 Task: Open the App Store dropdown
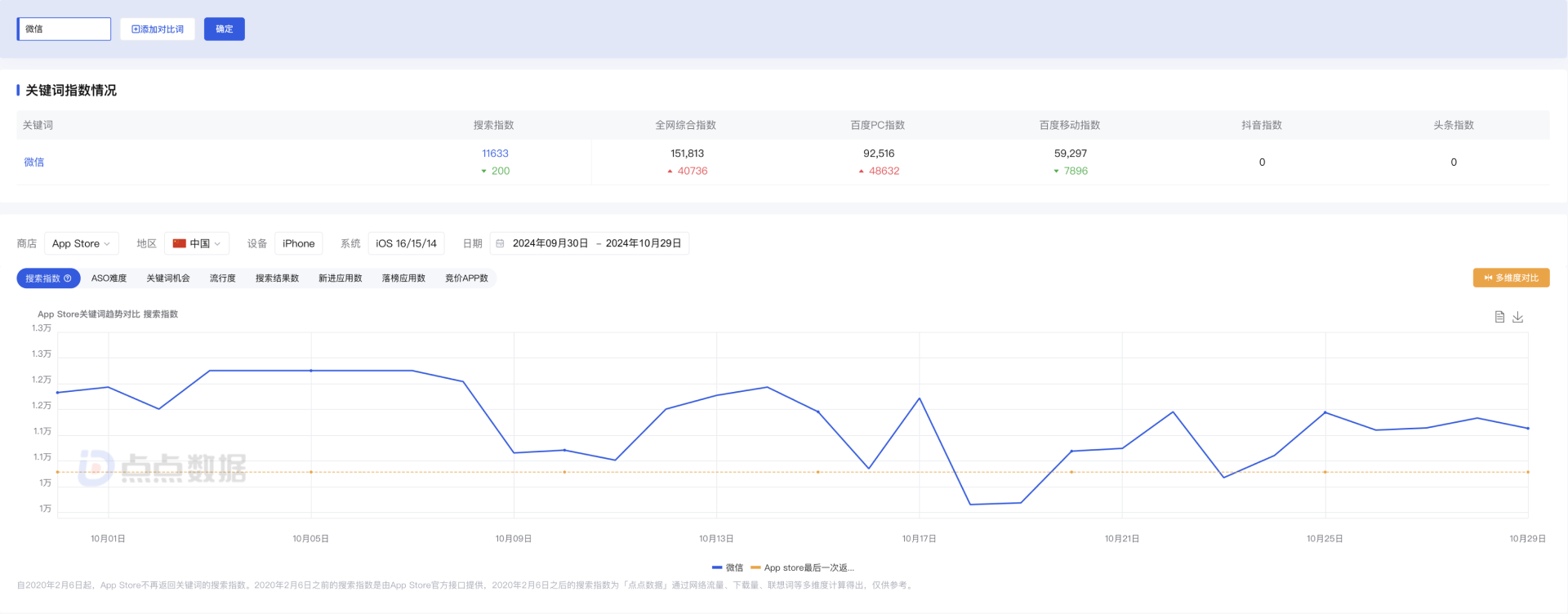click(x=82, y=243)
